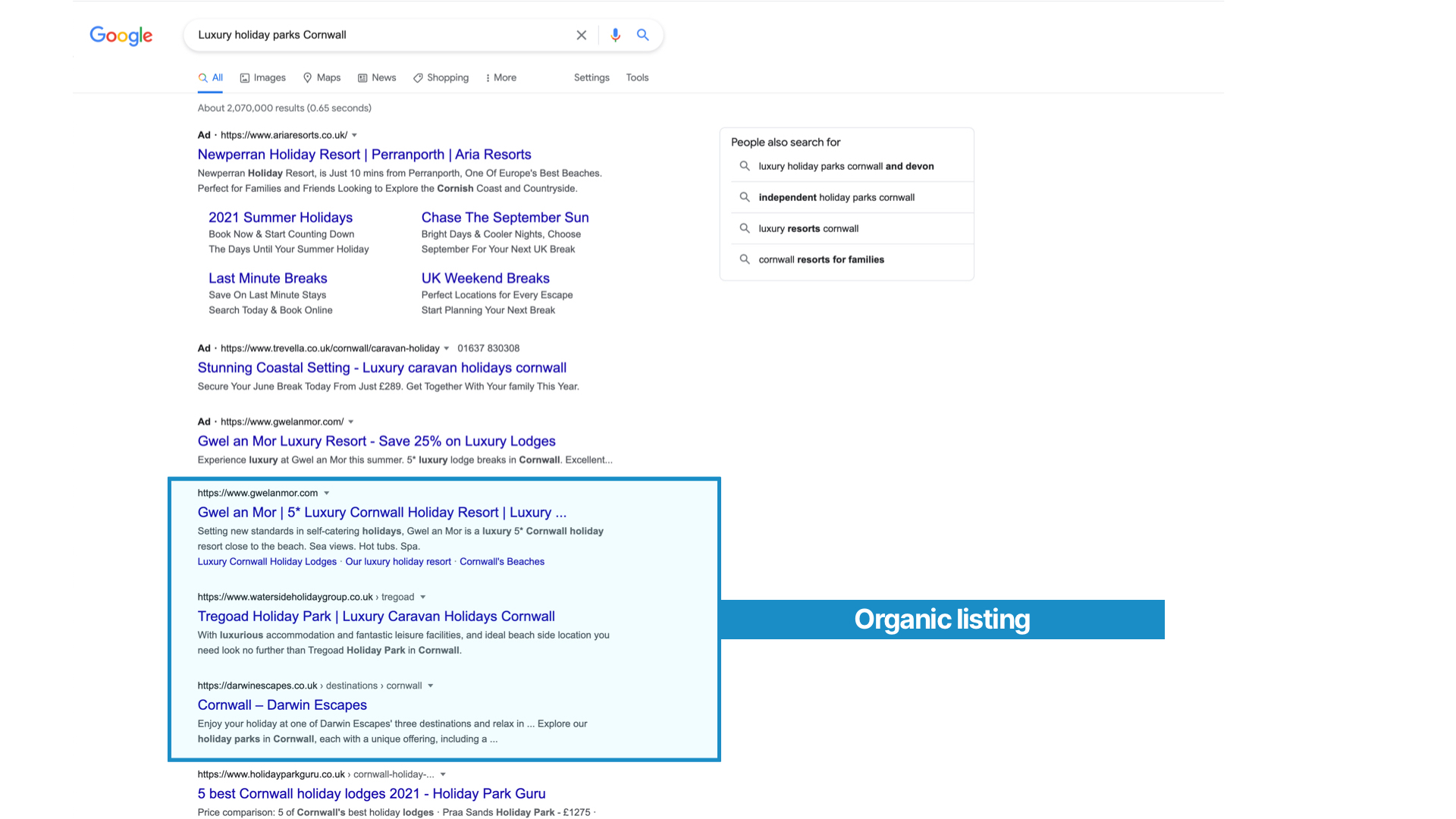Open the Luxury Cornwall Holiday Lodges sitelink
Viewport: 1456px width, 819px height.
(267, 562)
